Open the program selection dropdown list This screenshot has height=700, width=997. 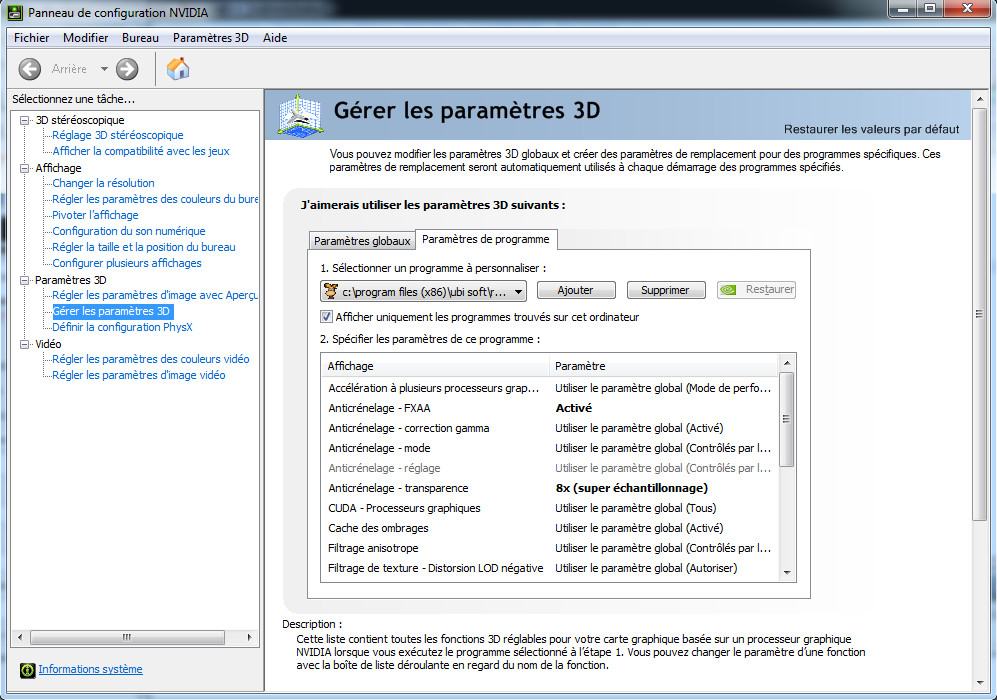[423, 292]
